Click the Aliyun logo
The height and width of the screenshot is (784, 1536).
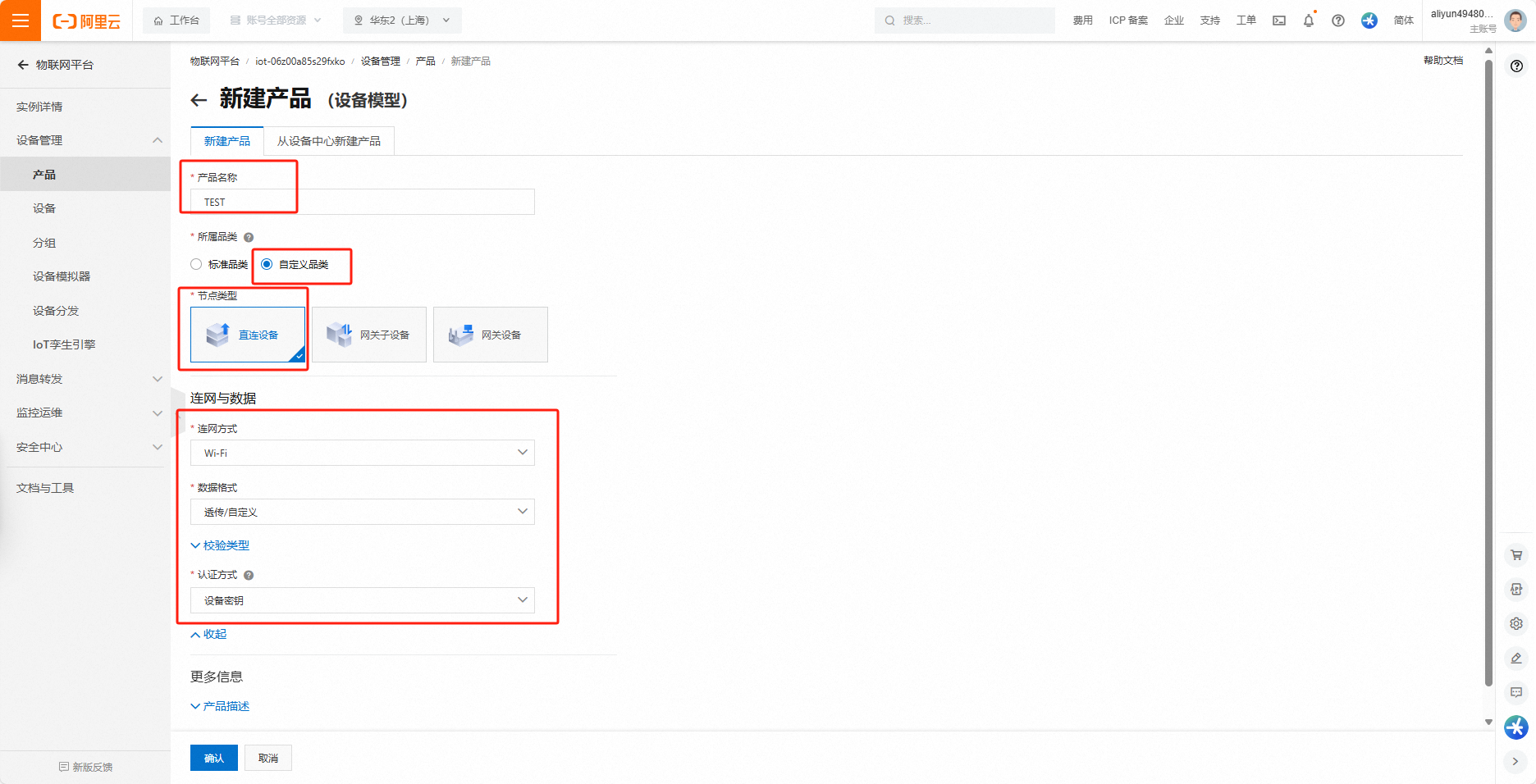[x=87, y=21]
